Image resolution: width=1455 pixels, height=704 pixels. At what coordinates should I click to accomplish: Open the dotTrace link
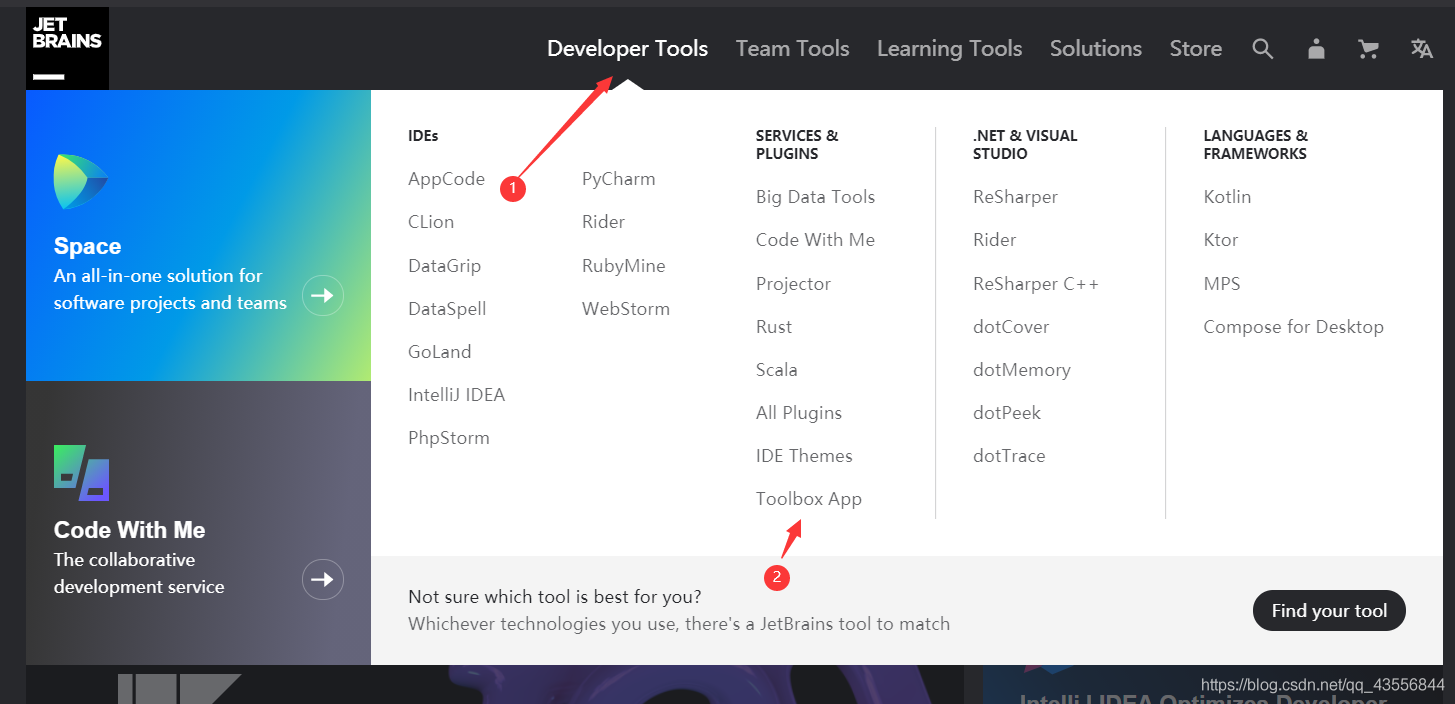[1009, 456]
